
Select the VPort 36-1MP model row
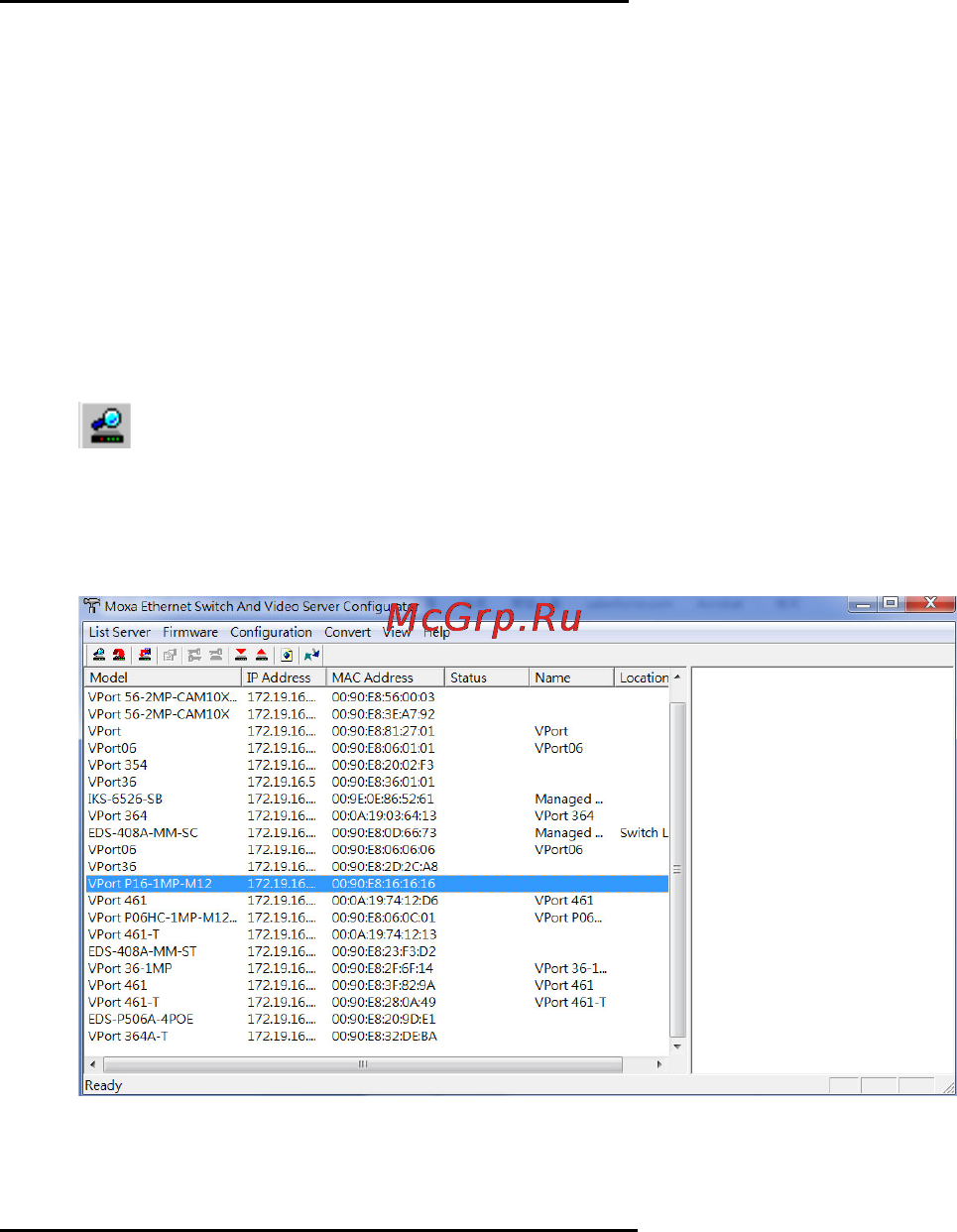tap(130, 968)
